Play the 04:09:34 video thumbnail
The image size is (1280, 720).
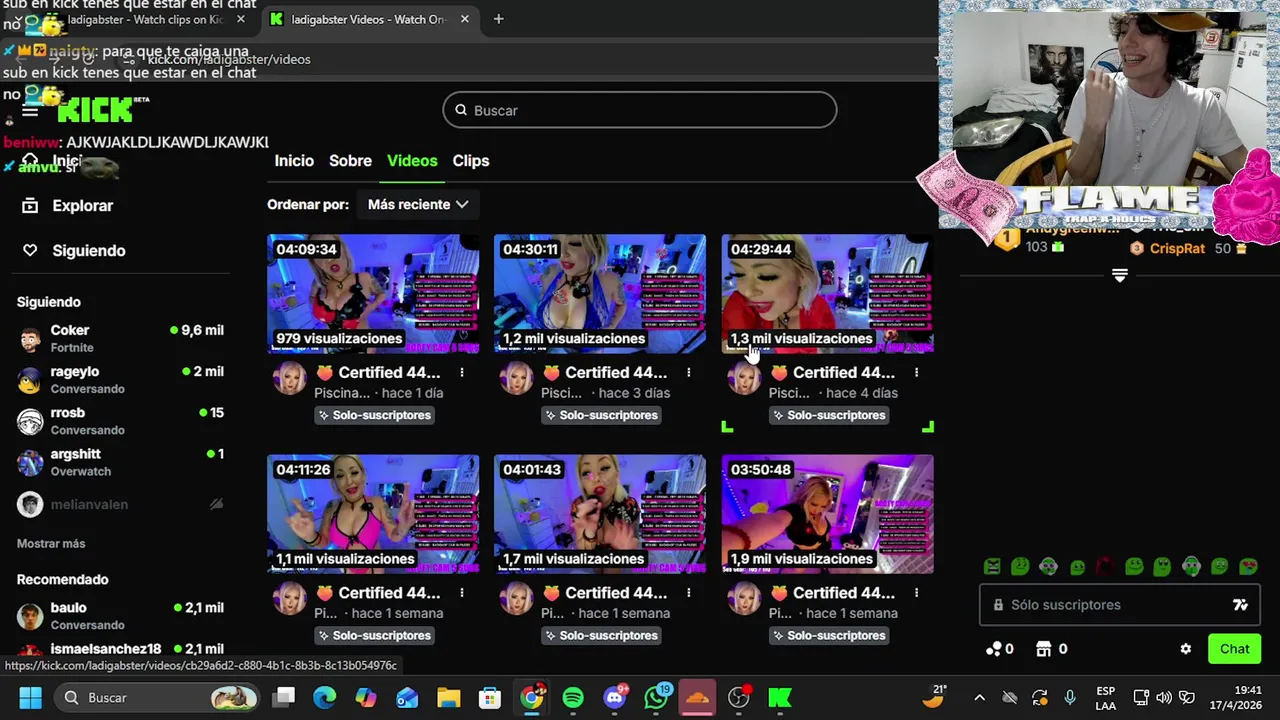pyautogui.click(x=373, y=294)
